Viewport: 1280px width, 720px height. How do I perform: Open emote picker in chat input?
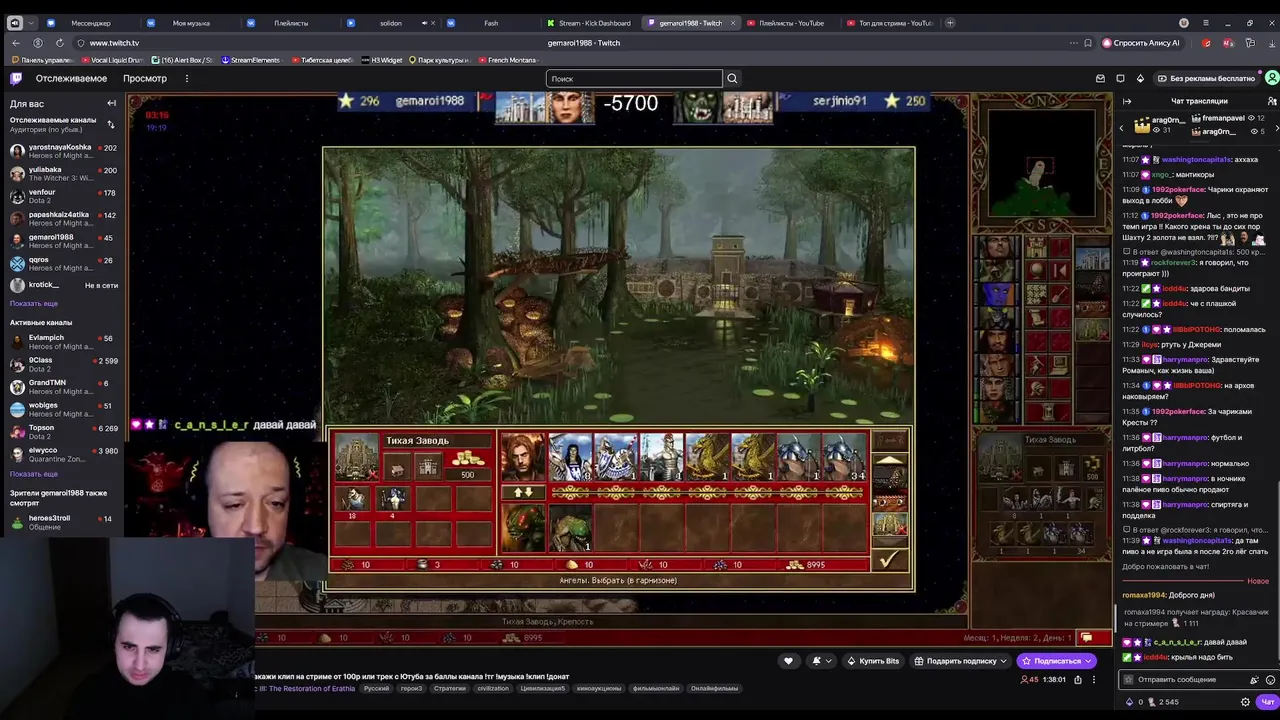1270,680
